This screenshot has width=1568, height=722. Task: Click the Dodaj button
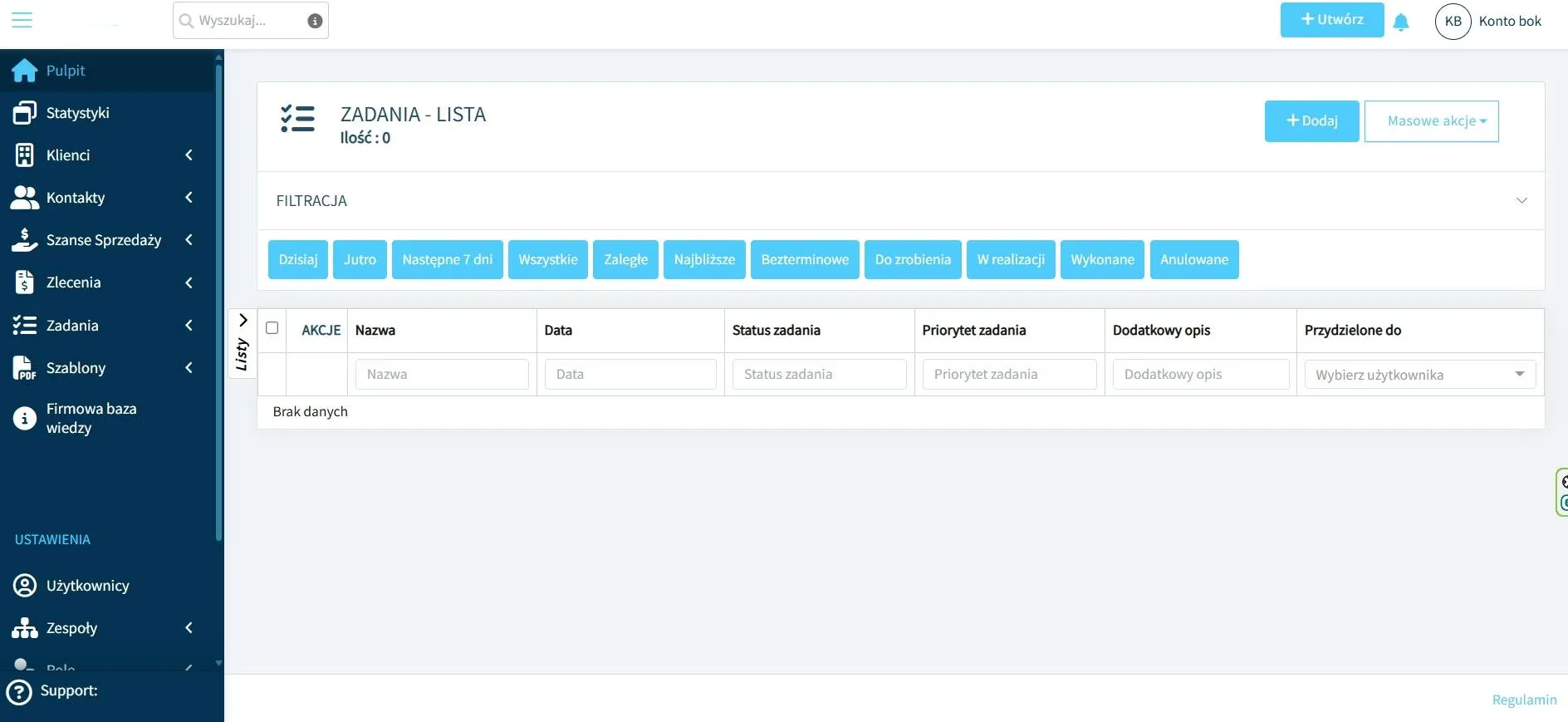(x=1311, y=121)
